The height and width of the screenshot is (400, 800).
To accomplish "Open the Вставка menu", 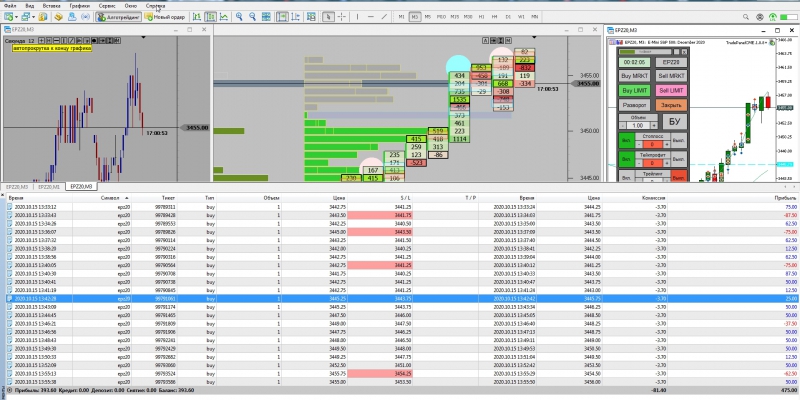I will (x=52, y=6).
